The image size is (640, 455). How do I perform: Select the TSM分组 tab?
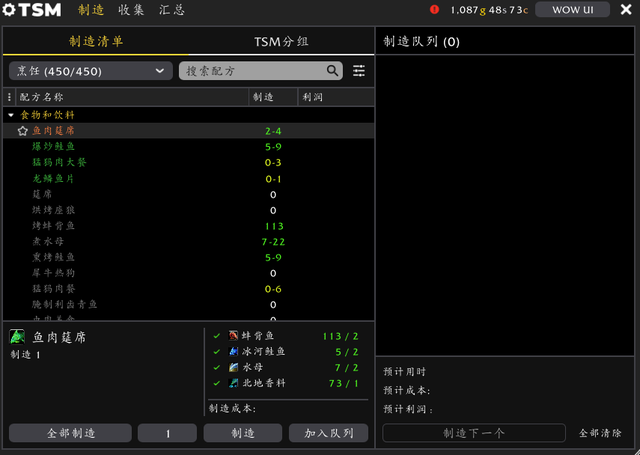coord(281,41)
